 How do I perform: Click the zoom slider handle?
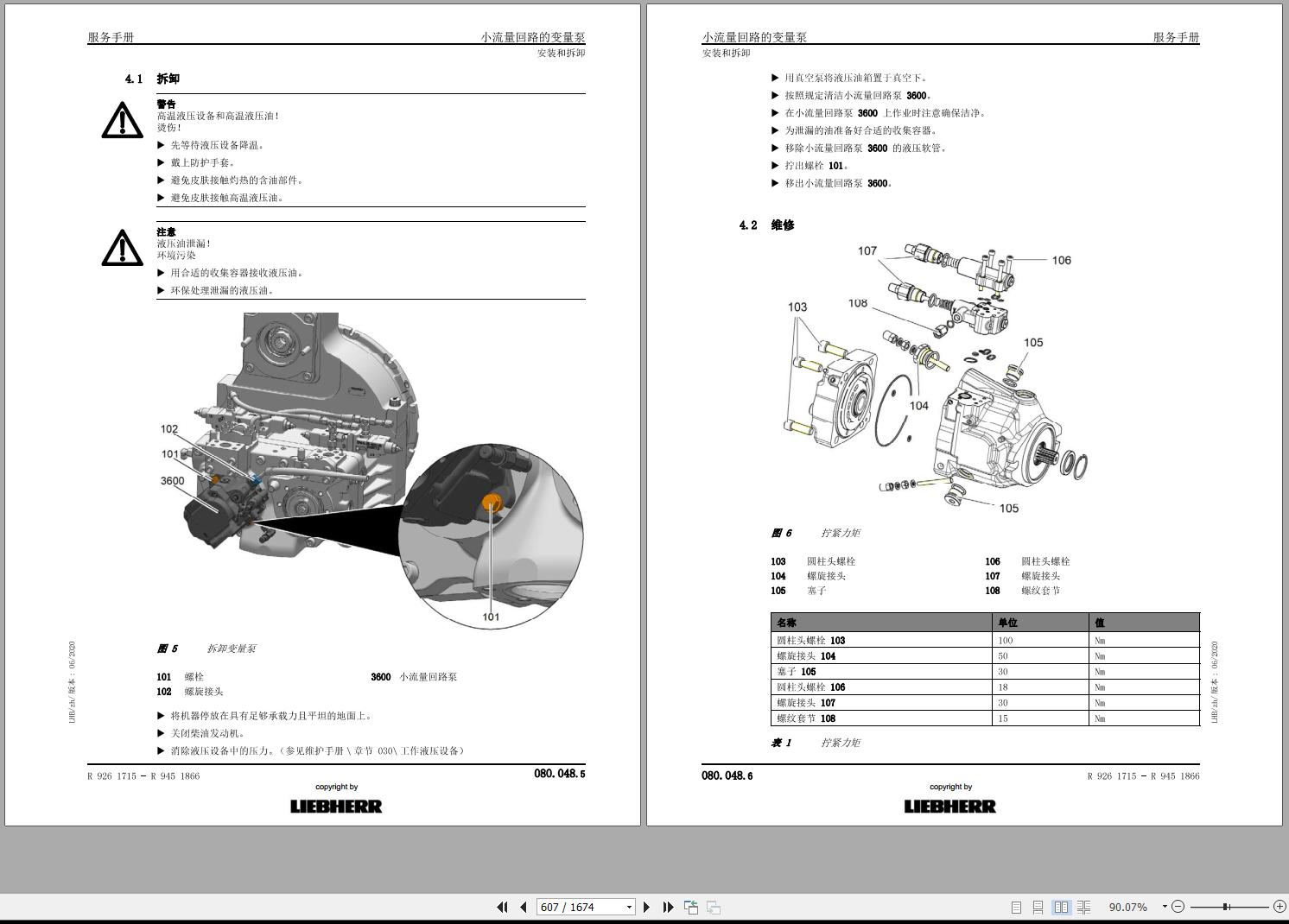[x=1226, y=907]
